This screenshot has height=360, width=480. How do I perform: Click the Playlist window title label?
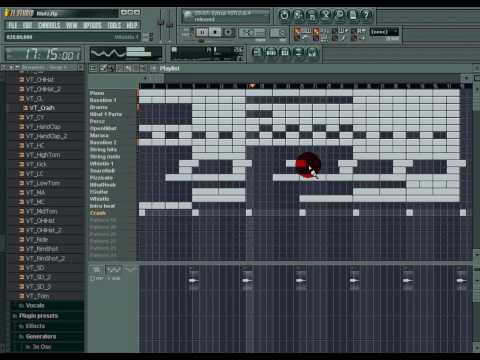point(169,68)
